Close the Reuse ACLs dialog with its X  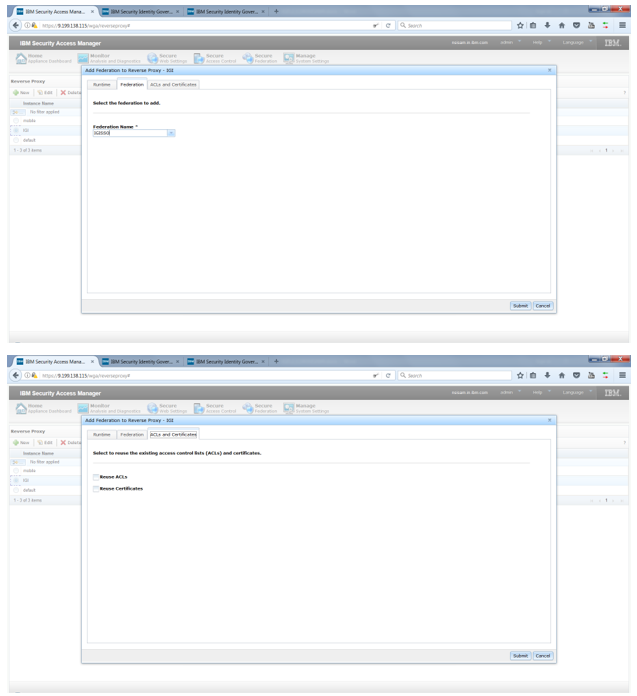[550, 420]
